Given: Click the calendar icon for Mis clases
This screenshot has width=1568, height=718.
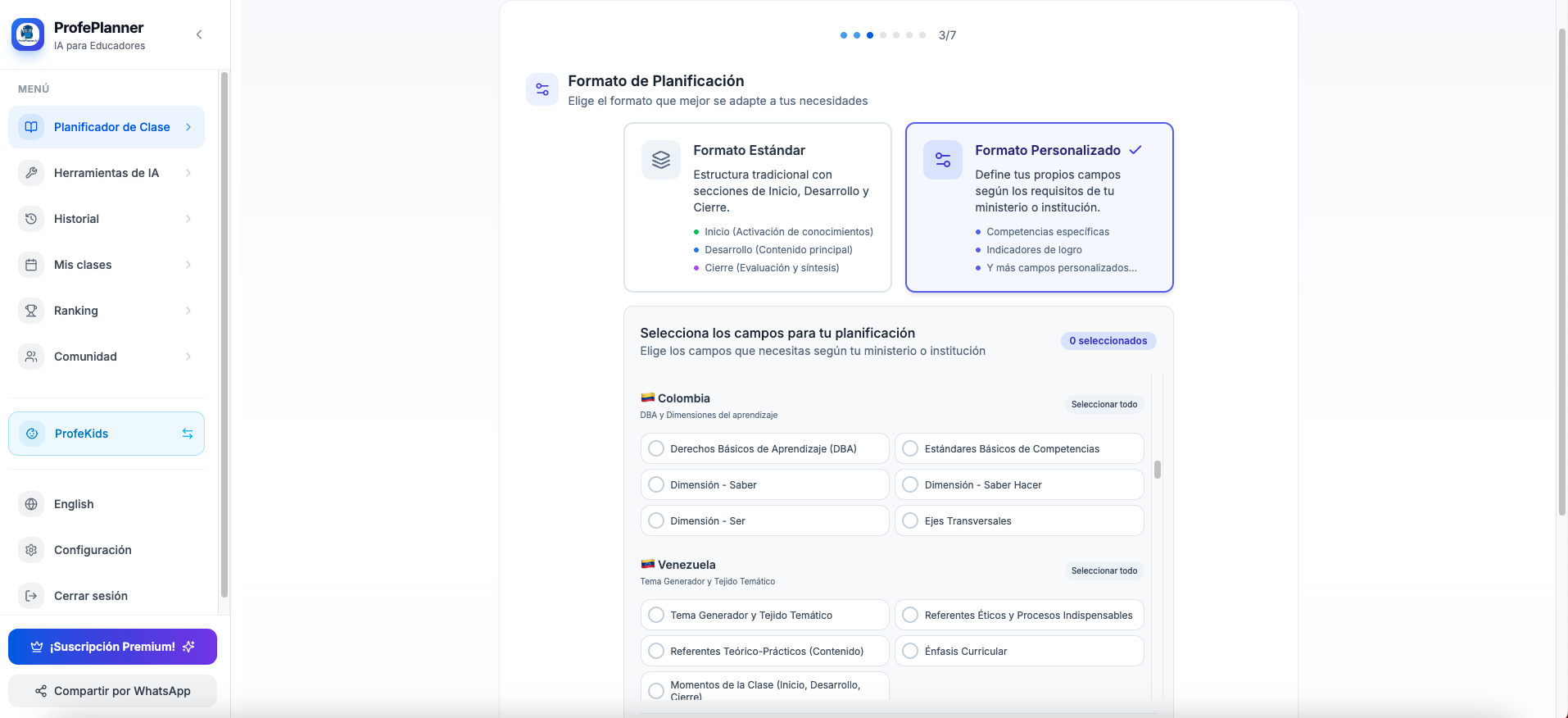Looking at the screenshot, I should pos(31,265).
